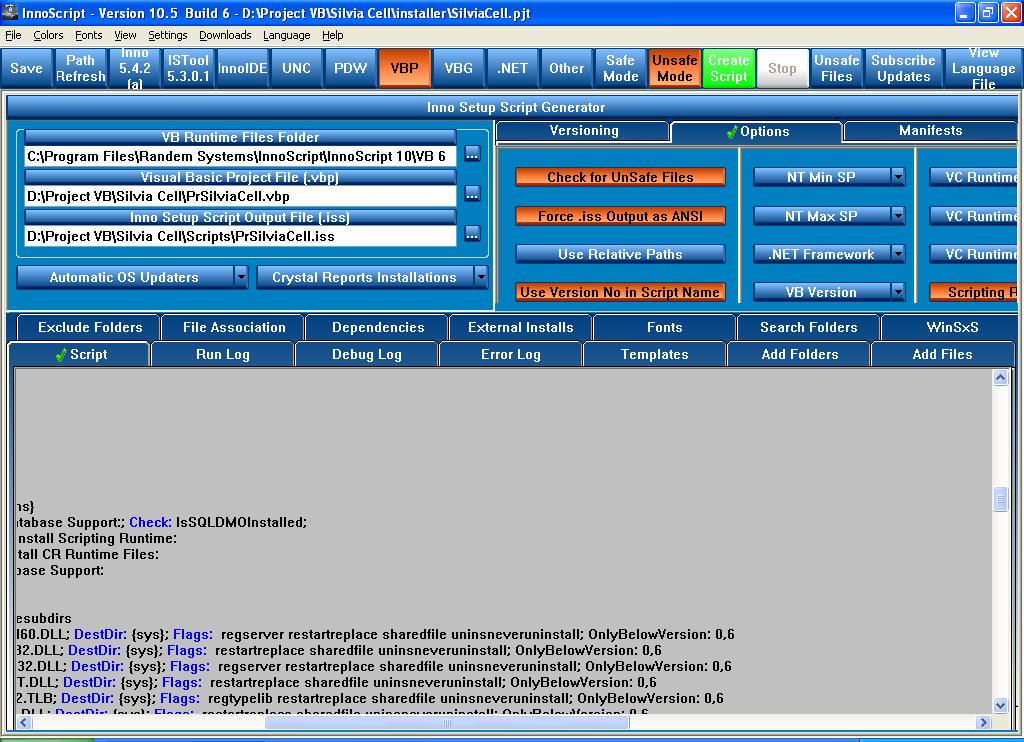Open WinSxS tab
This screenshot has height=742, width=1024.
click(952, 327)
